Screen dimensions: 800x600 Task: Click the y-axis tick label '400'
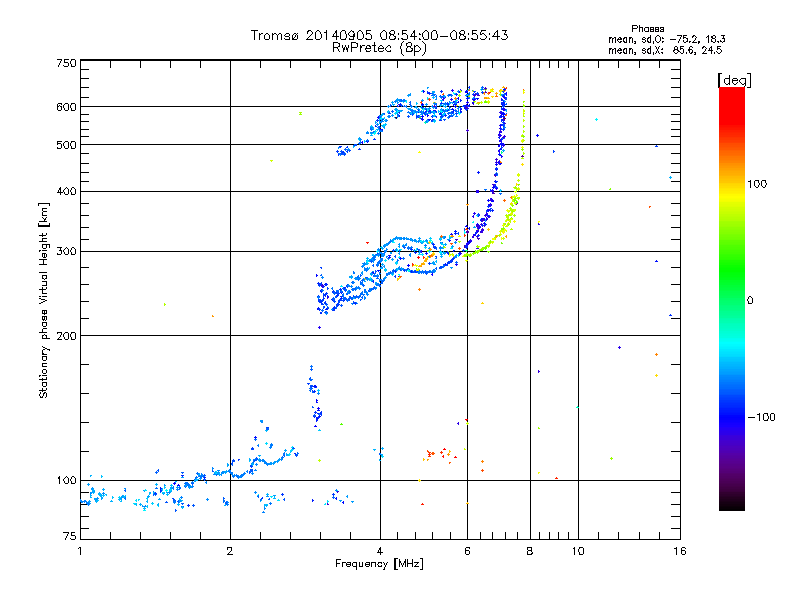tap(66, 191)
